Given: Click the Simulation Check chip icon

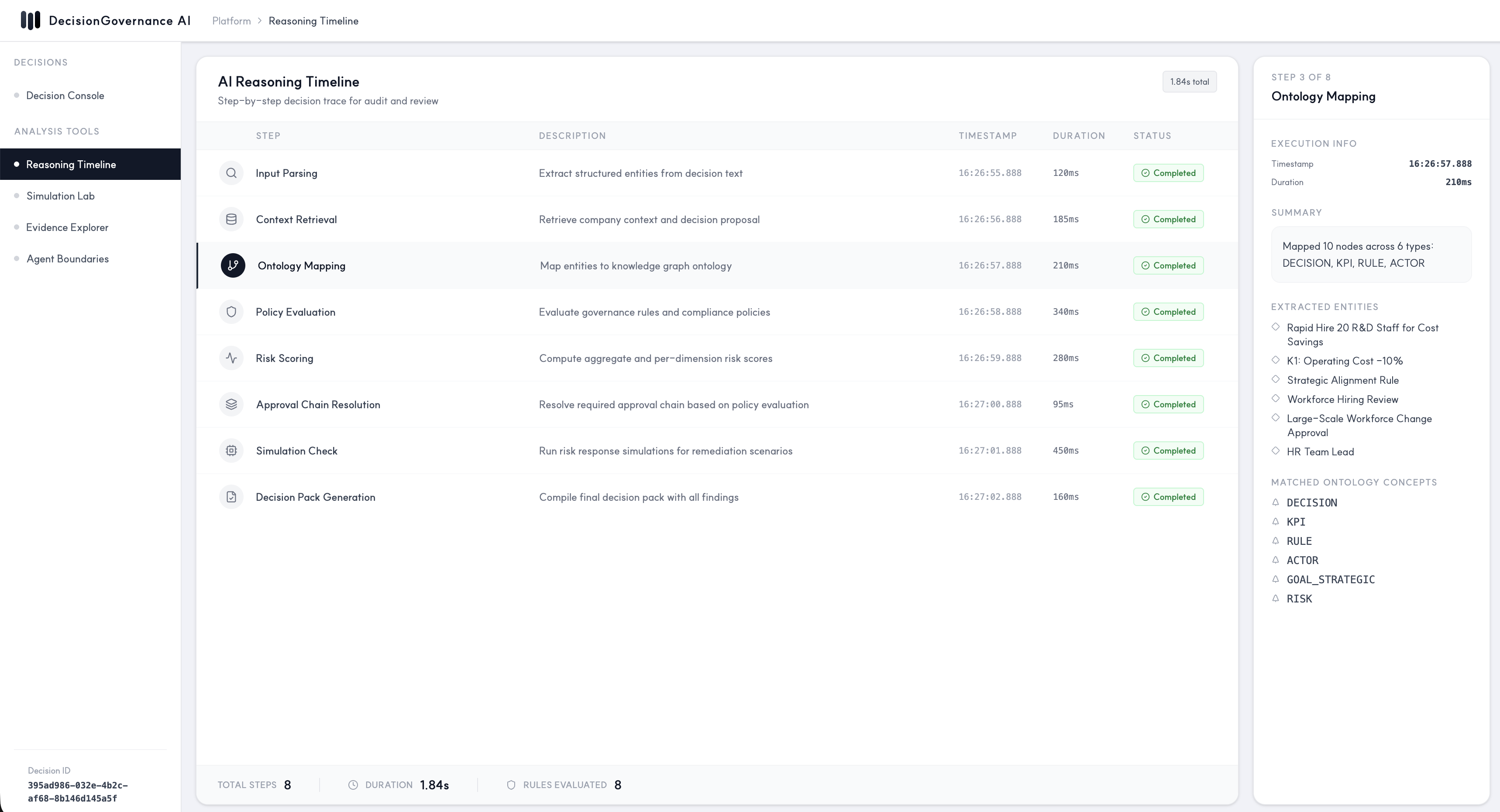Looking at the screenshot, I should [231, 451].
